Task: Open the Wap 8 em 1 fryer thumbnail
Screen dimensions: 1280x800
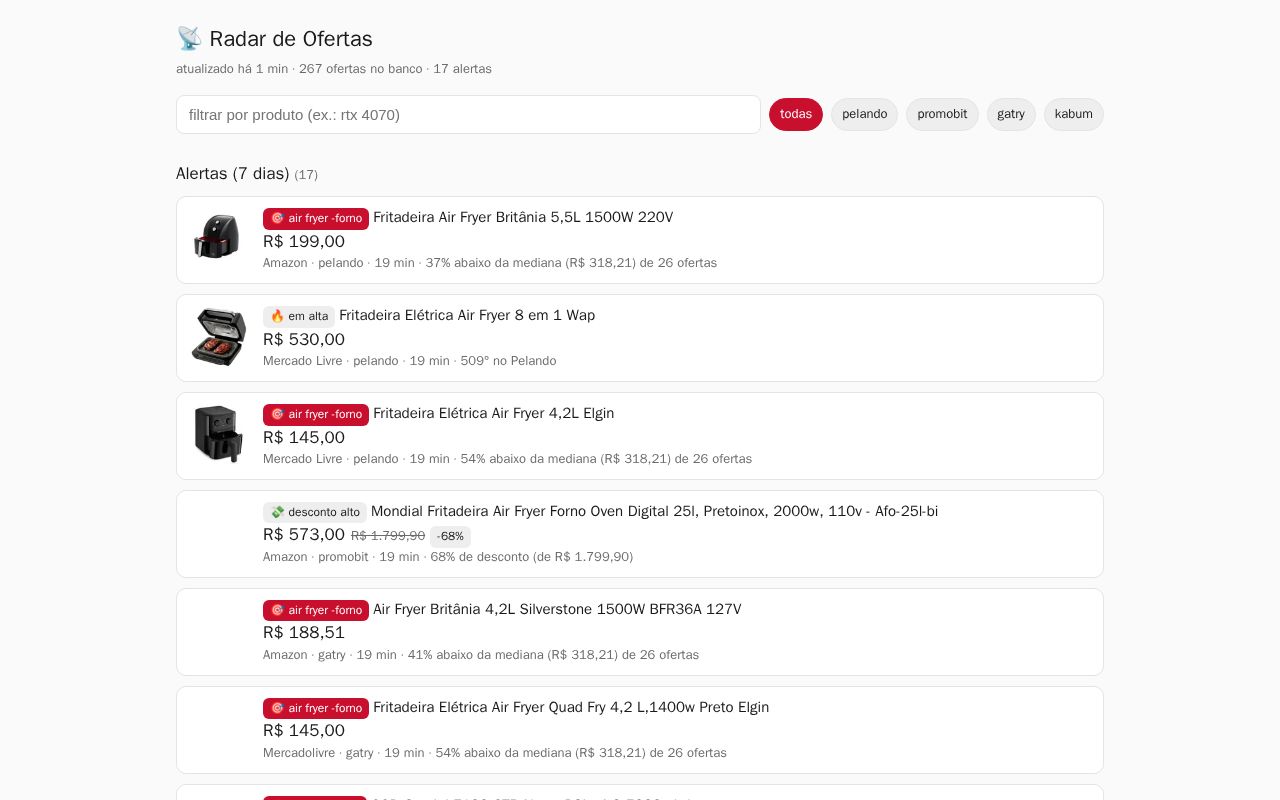Action: click(x=218, y=336)
